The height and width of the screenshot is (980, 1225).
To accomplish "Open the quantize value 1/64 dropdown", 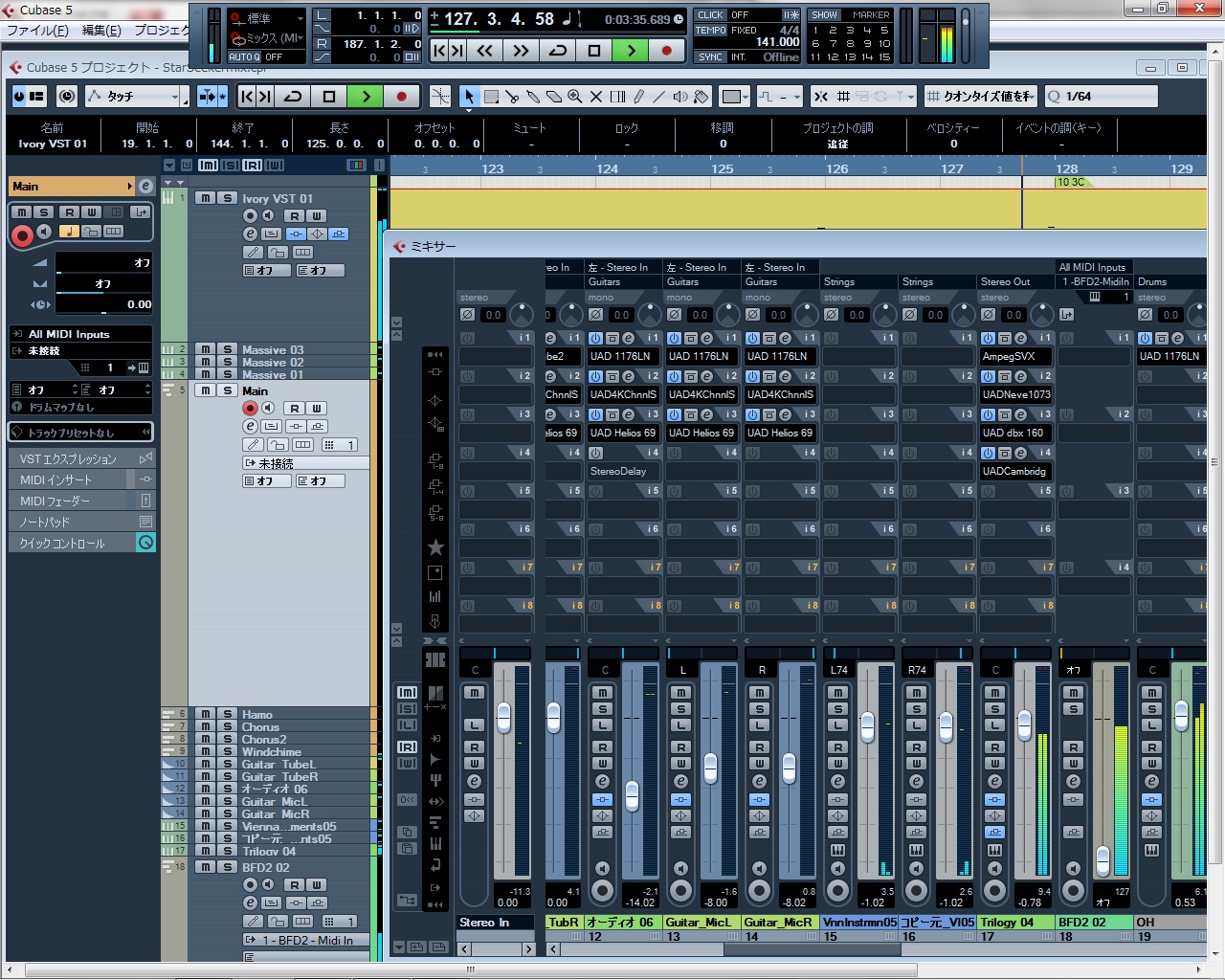I will click(1101, 97).
